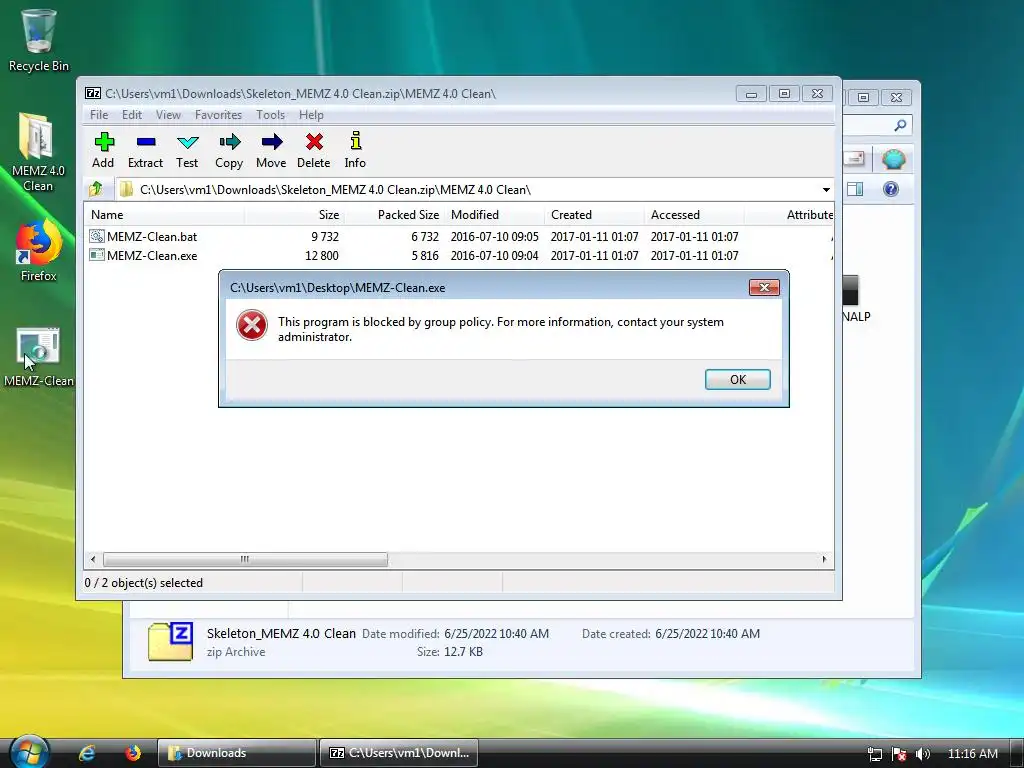Launch Firefox from the desktop shortcut
The height and width of the screenshot is (768, 1024).
pos(38,250)
